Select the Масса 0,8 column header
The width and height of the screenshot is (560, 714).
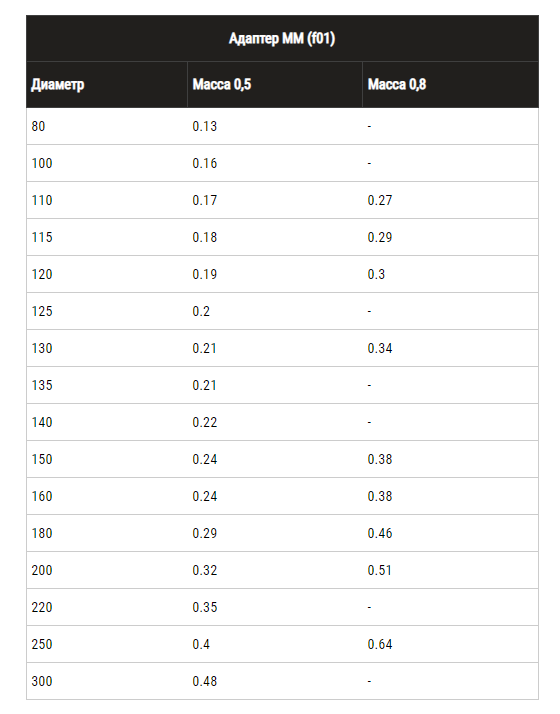coord(397,84)
